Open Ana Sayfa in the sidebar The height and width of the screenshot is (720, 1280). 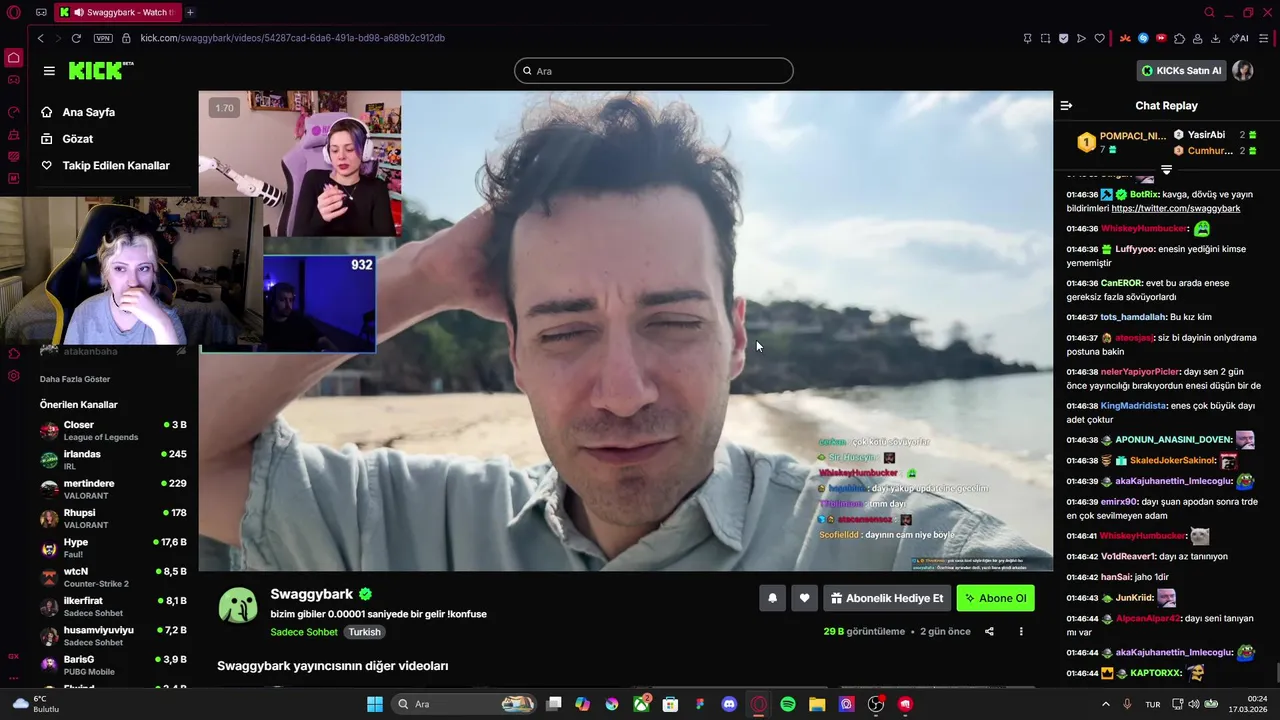(78, 112)
